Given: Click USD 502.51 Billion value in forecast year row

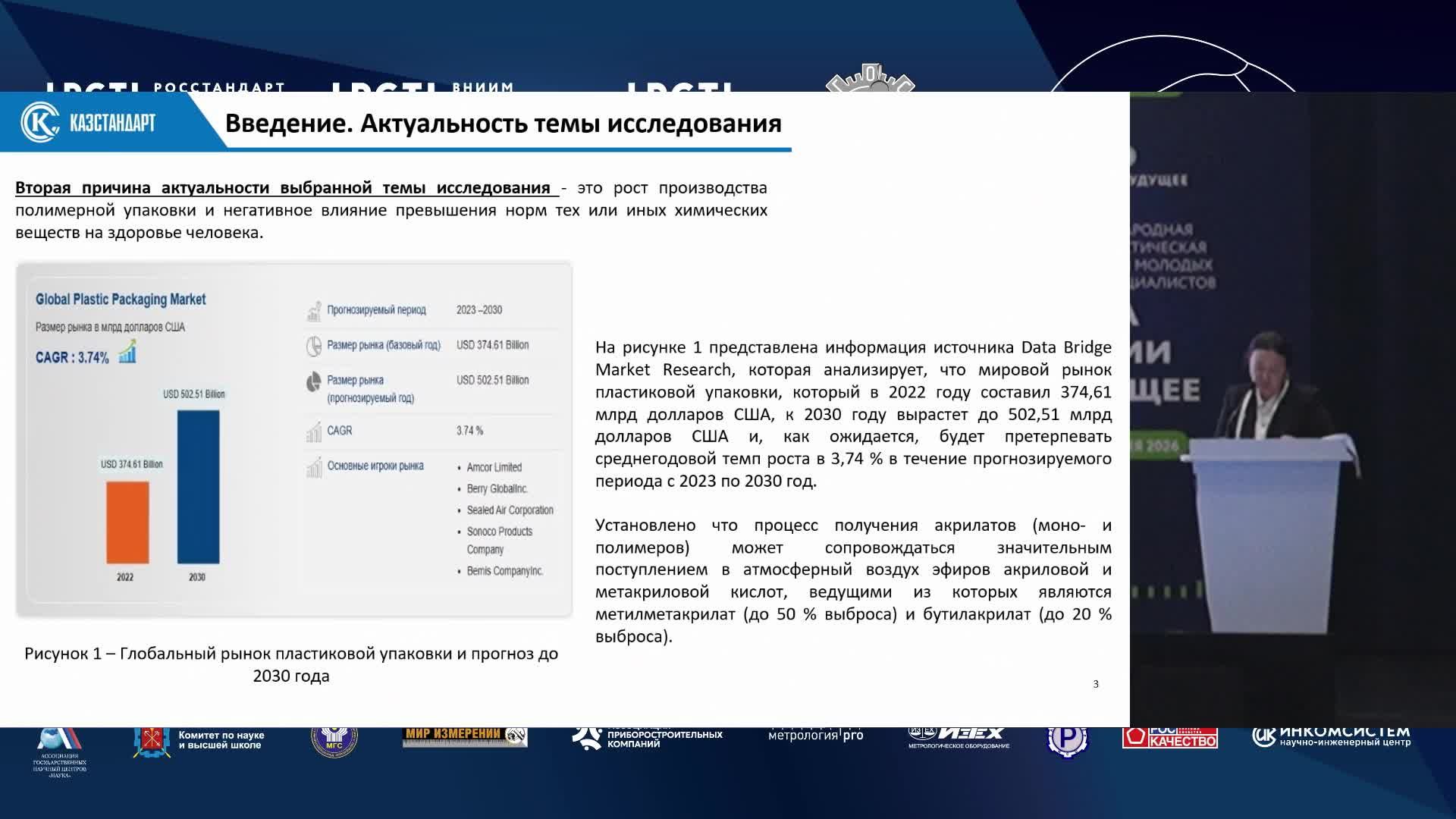Looking at the screenshot, I should 493,380.
